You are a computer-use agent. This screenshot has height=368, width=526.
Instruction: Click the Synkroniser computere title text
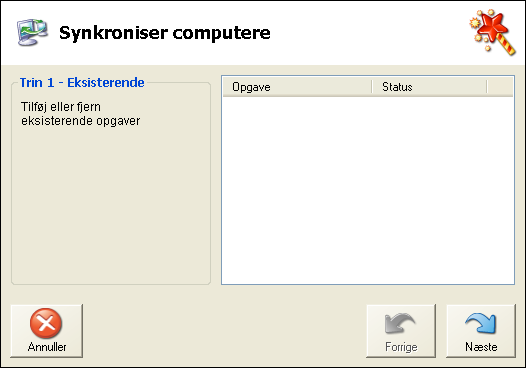[165, 33]
